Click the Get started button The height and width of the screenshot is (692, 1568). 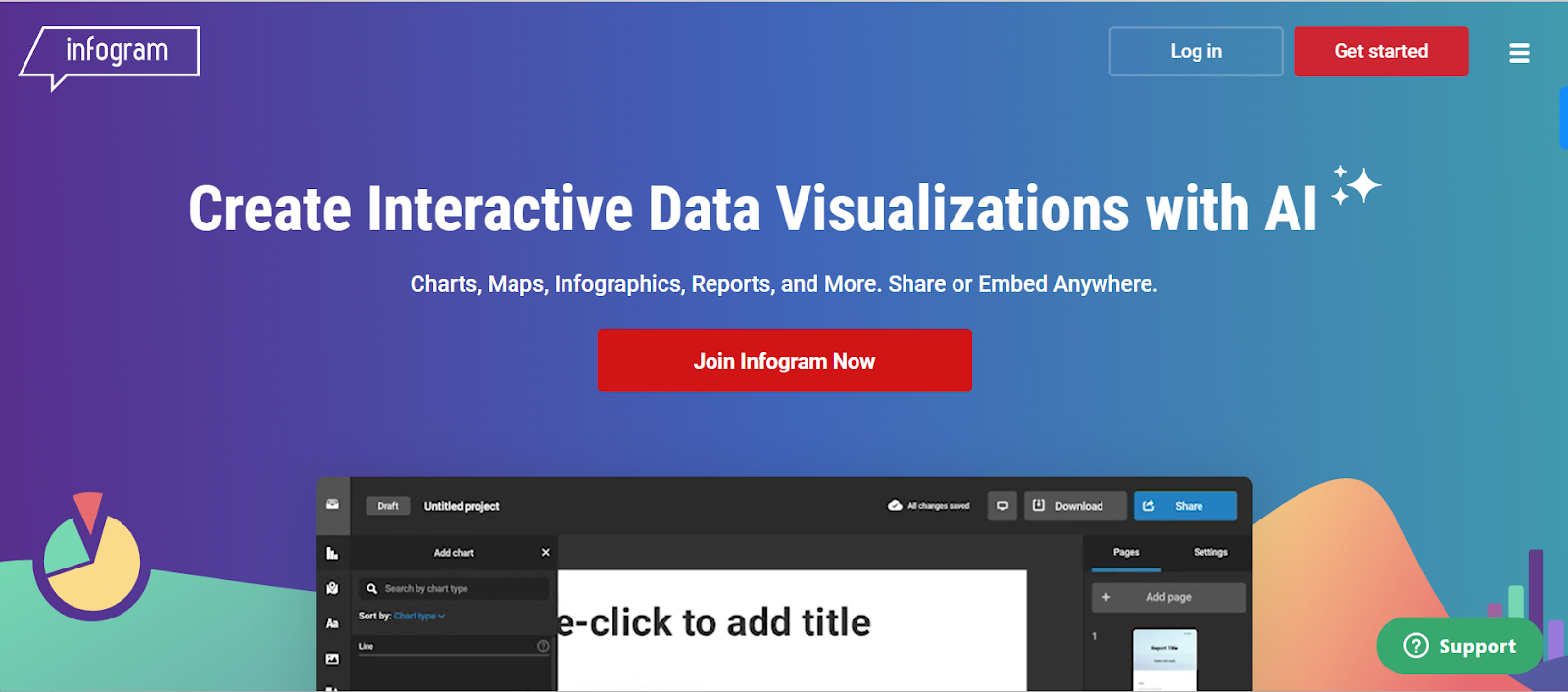1381,51
